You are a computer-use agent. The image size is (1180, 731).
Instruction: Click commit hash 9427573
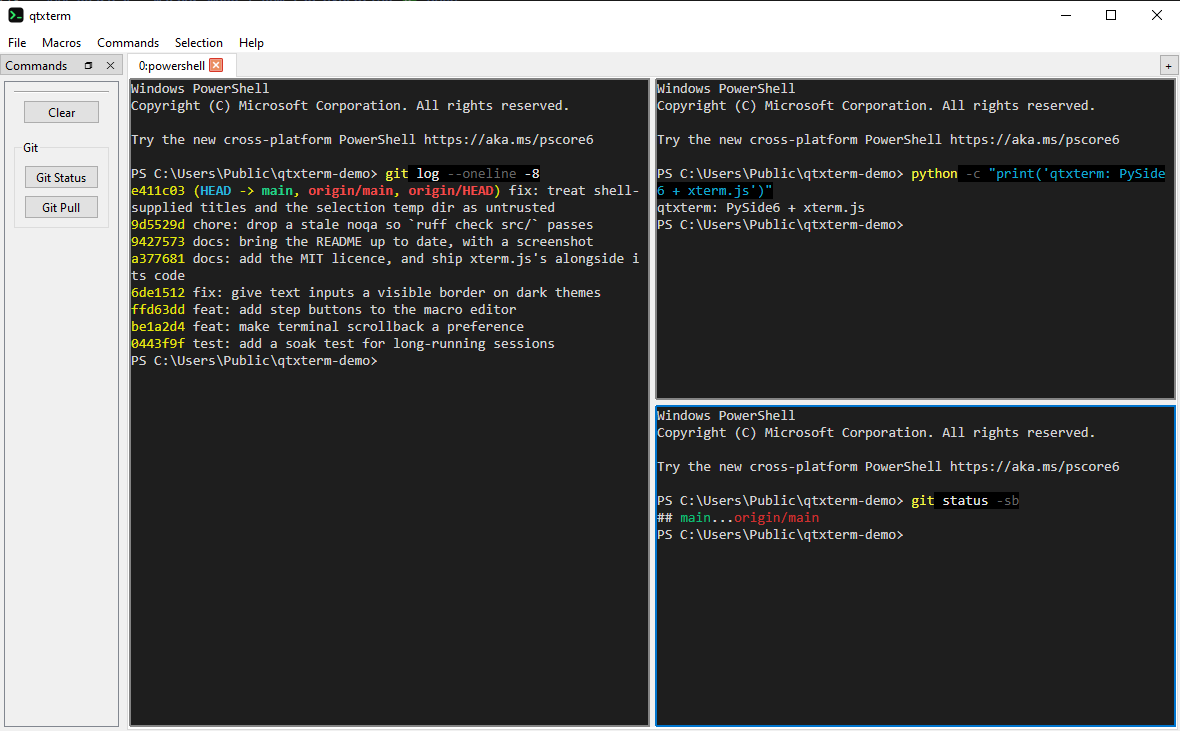pos(158,242)
